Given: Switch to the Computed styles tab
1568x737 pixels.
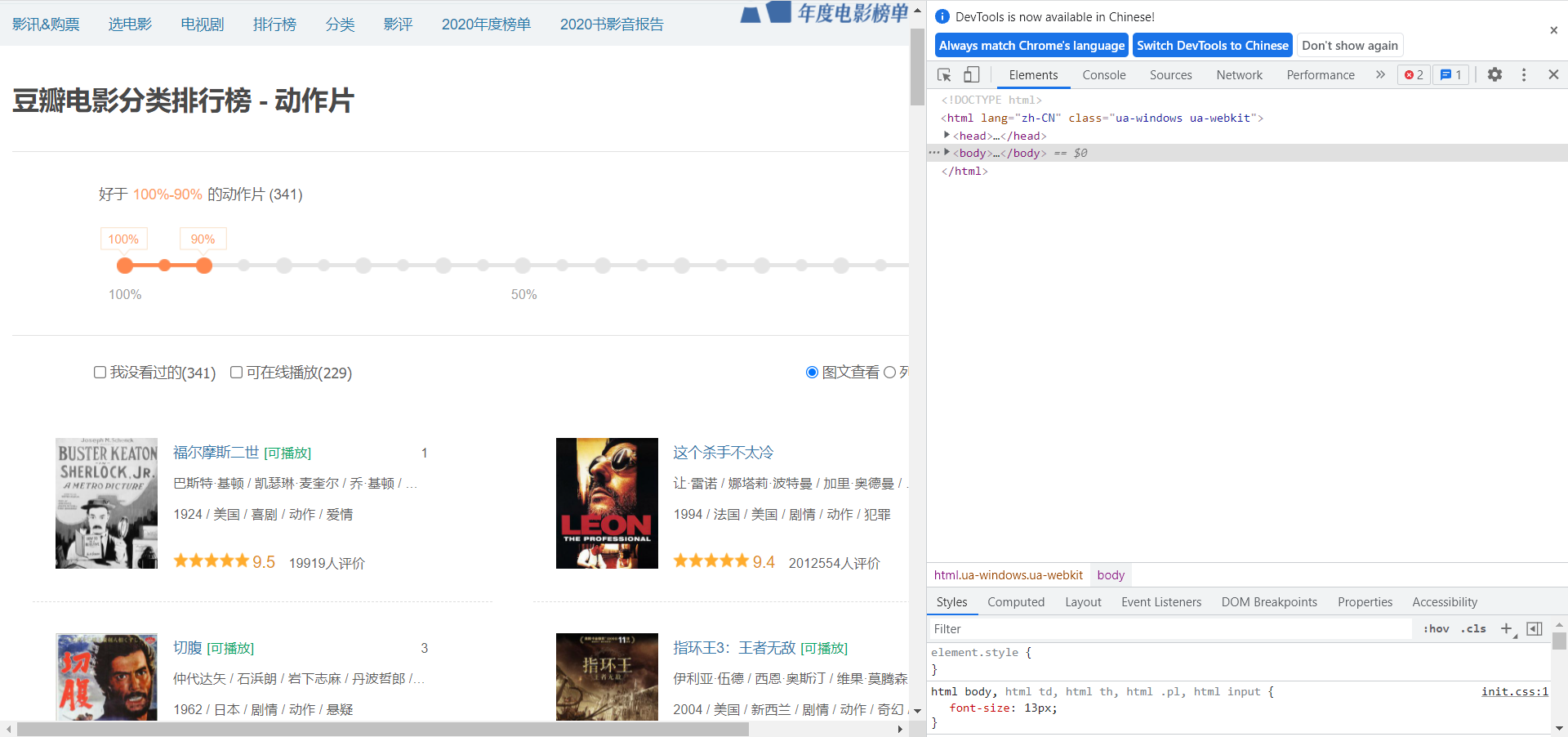Looking at the screenshot, I should (1016, 602).
